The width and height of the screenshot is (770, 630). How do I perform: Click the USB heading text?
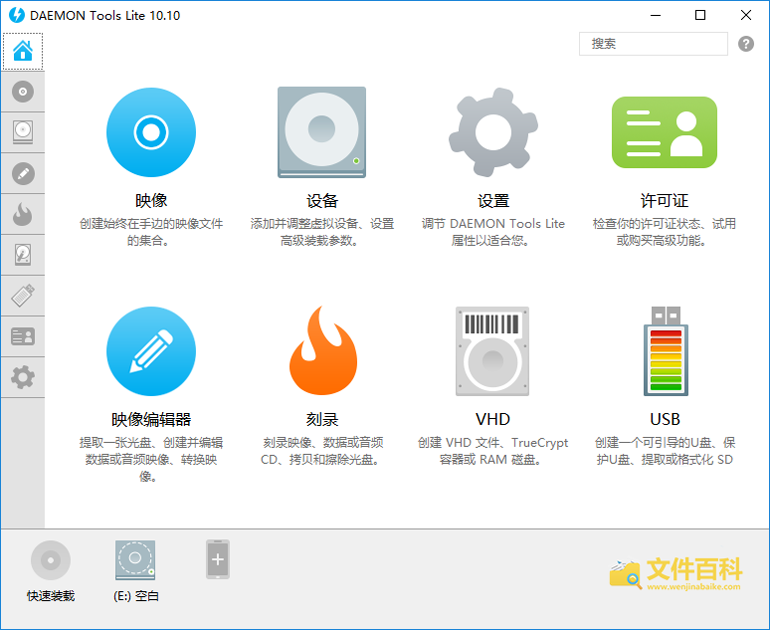pos(665,419)
